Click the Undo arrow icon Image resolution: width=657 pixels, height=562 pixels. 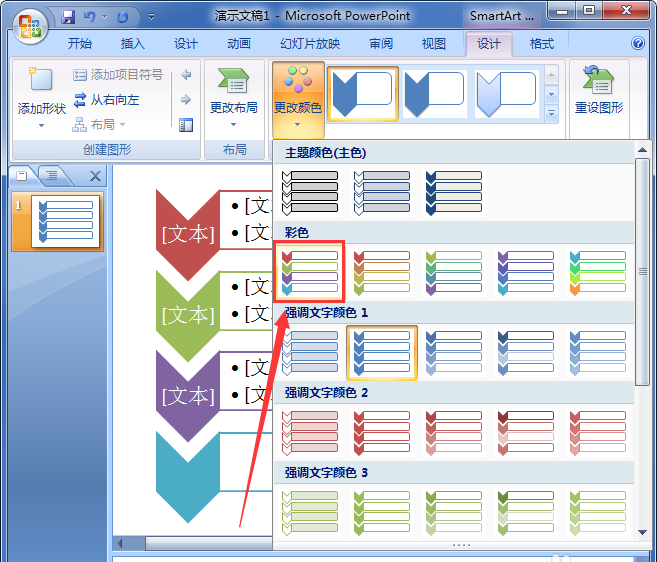point(90,17)
